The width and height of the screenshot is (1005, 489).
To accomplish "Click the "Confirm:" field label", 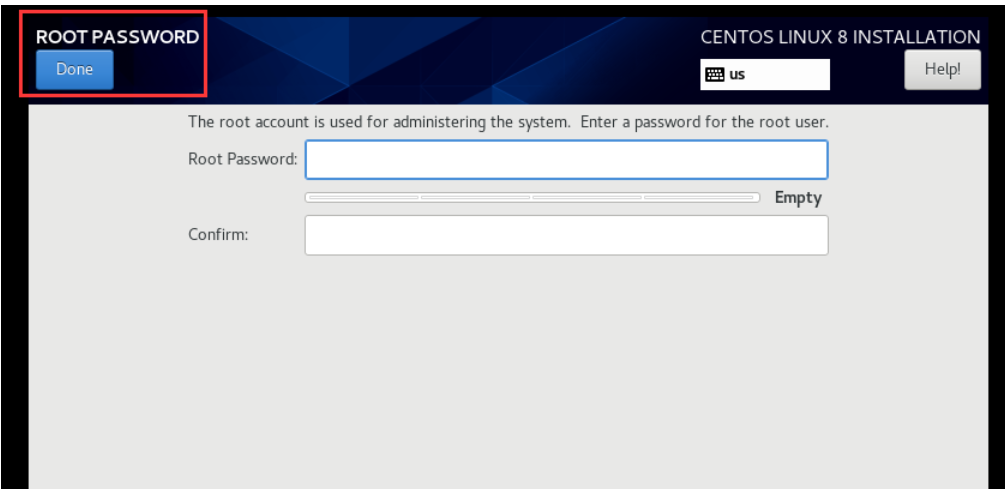I will pyautogui.click(x=218, y=235).
